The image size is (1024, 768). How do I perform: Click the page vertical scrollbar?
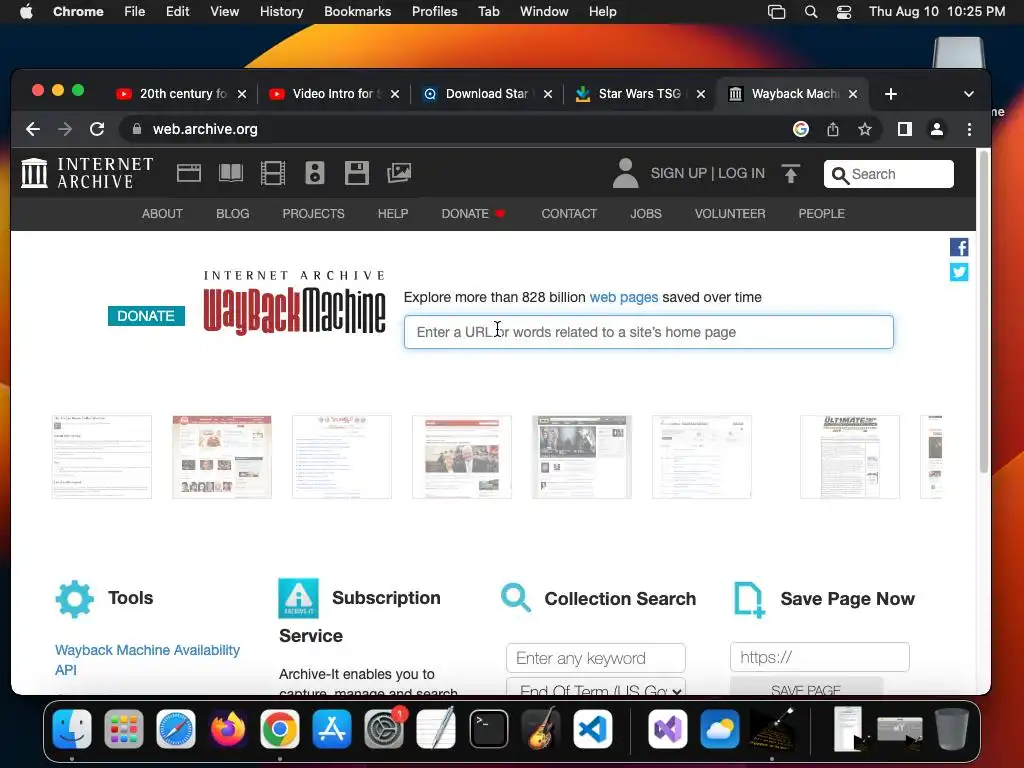click(x=984, y=312)
